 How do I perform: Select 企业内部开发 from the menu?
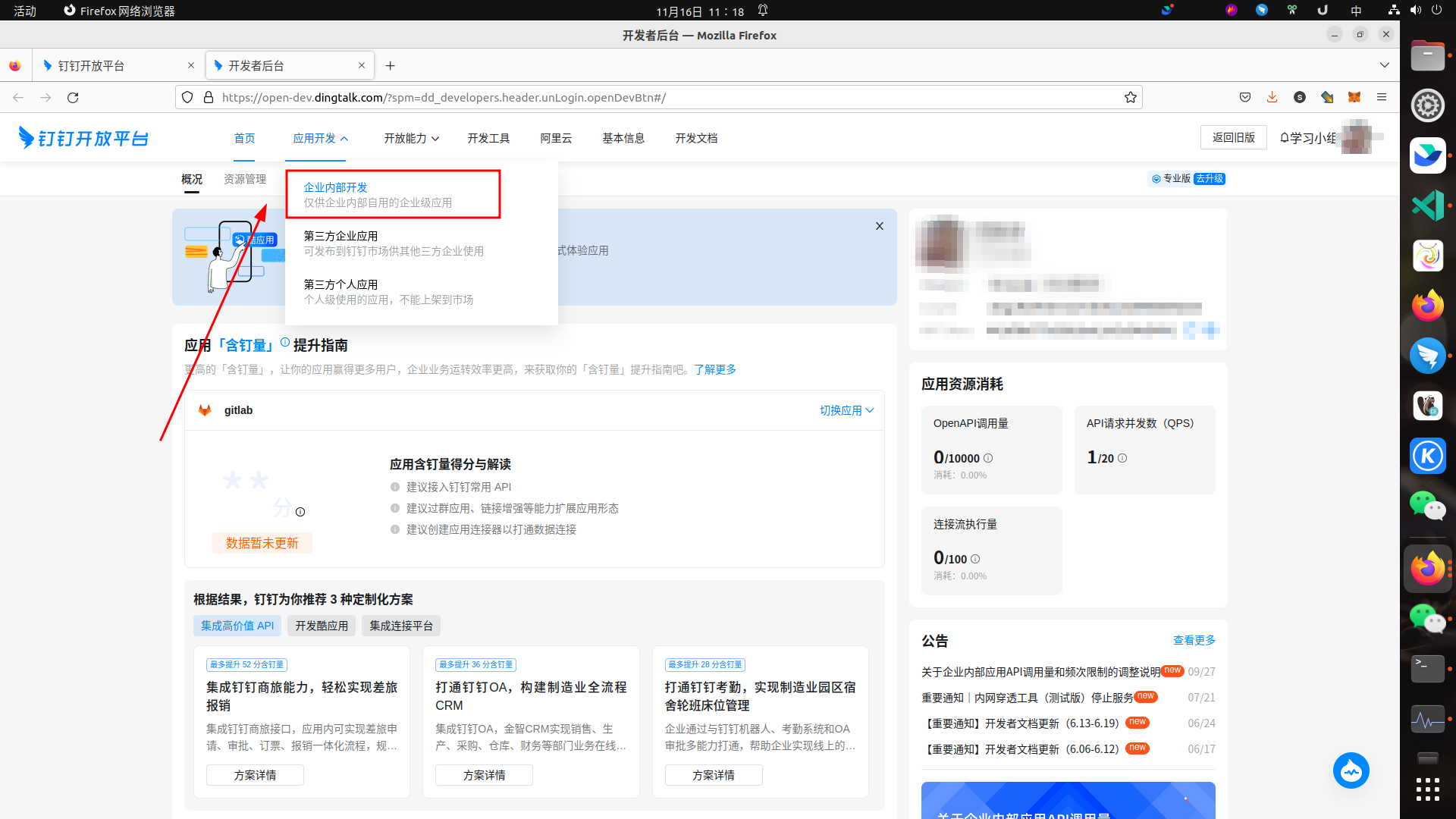pyautogui.click(x=393, y=195)
